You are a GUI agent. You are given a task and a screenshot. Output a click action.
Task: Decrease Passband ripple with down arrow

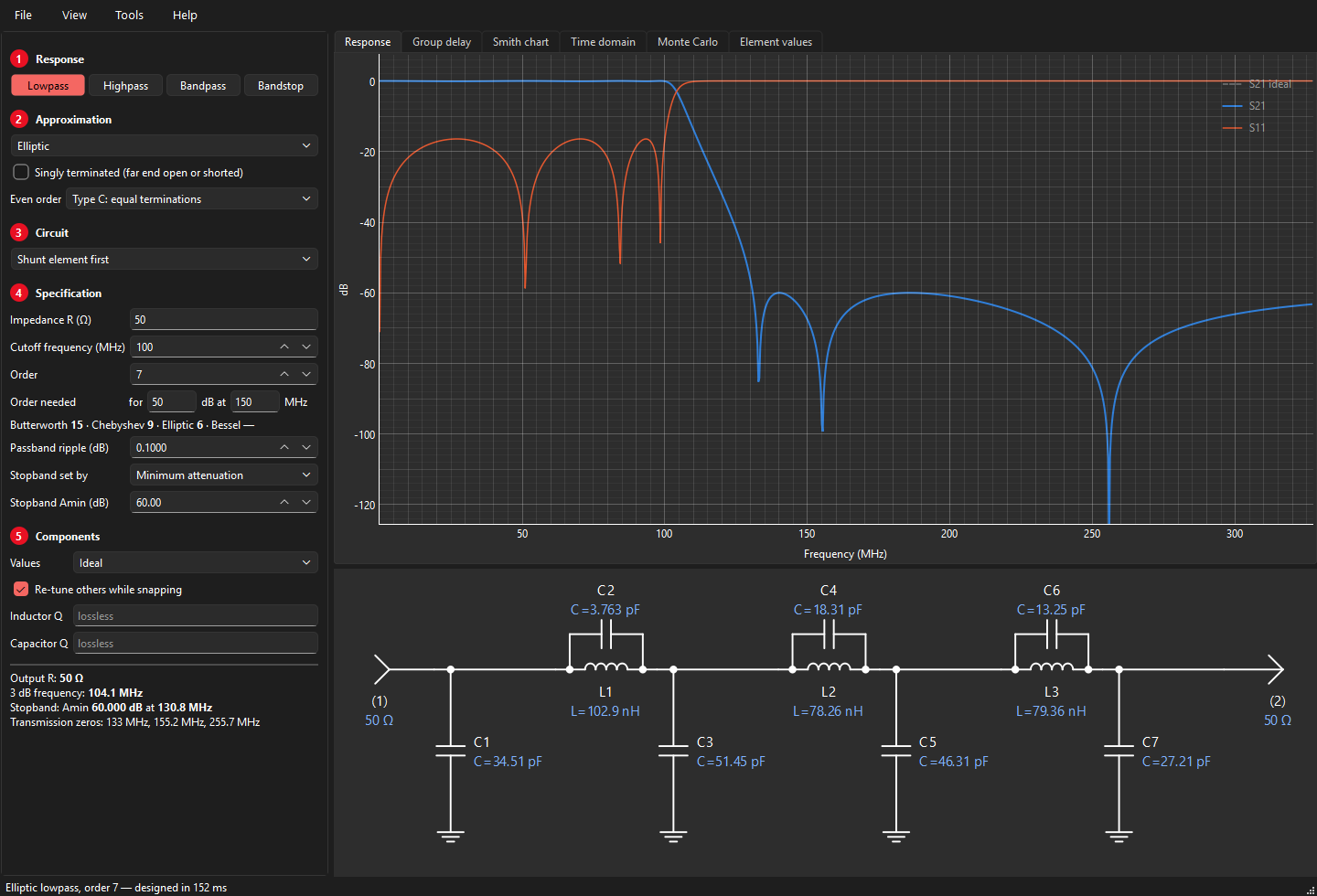click(x=306, y=447)
